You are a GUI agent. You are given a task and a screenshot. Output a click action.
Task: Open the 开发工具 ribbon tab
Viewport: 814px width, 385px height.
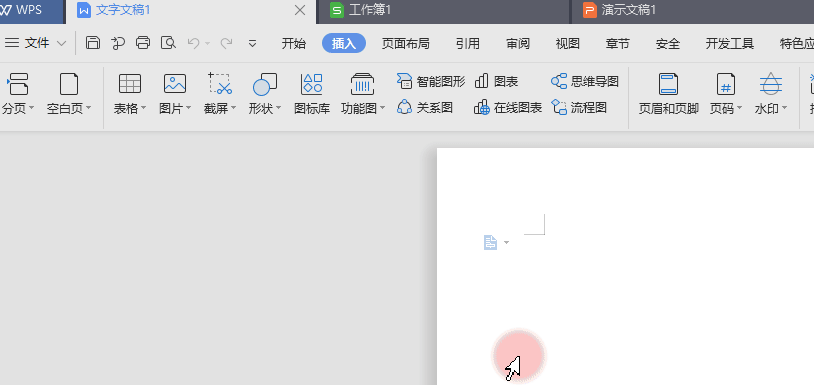click(x=729, y=44)
